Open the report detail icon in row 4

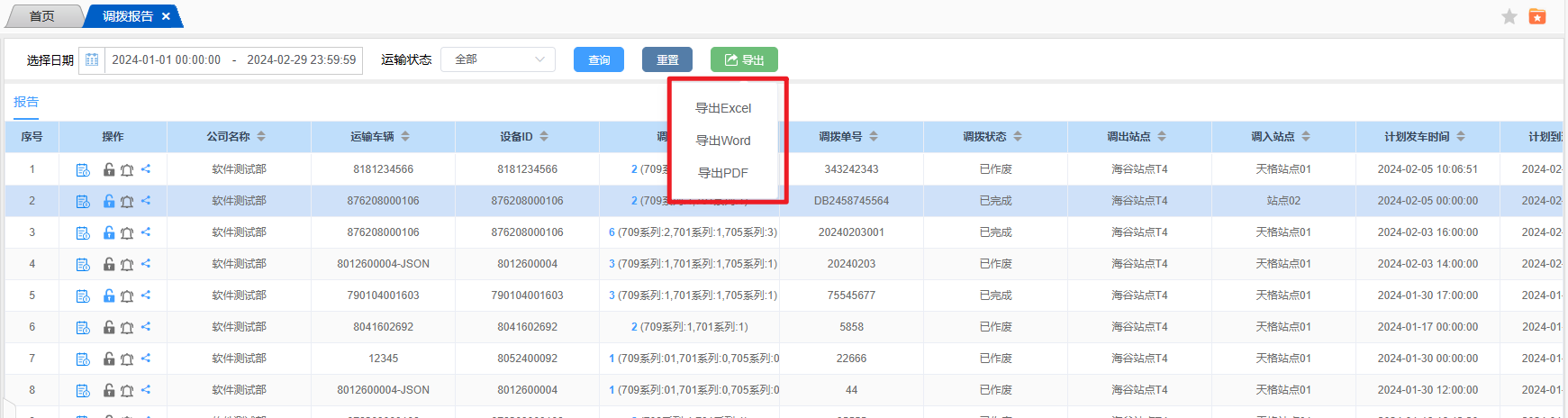point(83,264)
